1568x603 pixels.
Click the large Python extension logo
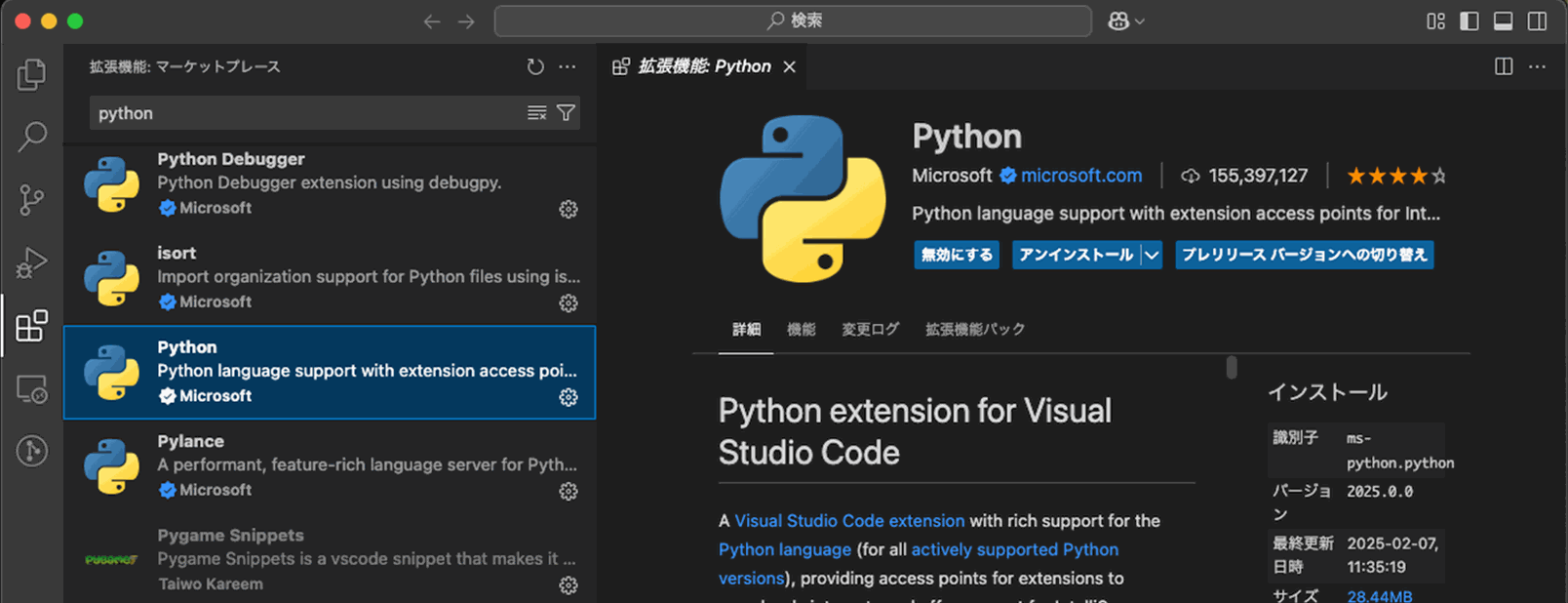pyautogui.click(x=803, y=199)
